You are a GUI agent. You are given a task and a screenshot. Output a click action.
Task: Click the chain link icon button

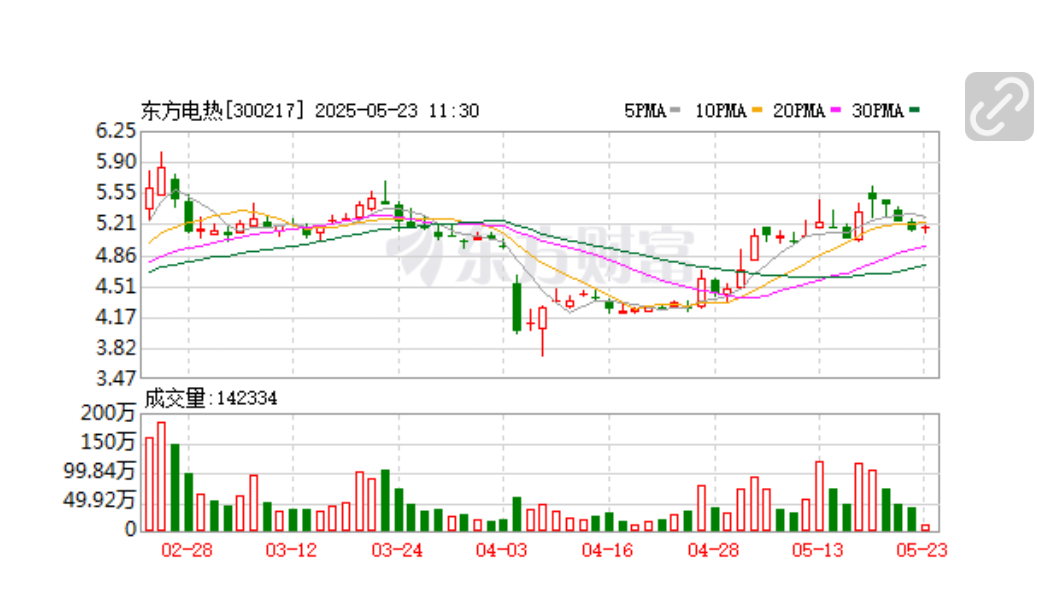[x=998, y=107]
